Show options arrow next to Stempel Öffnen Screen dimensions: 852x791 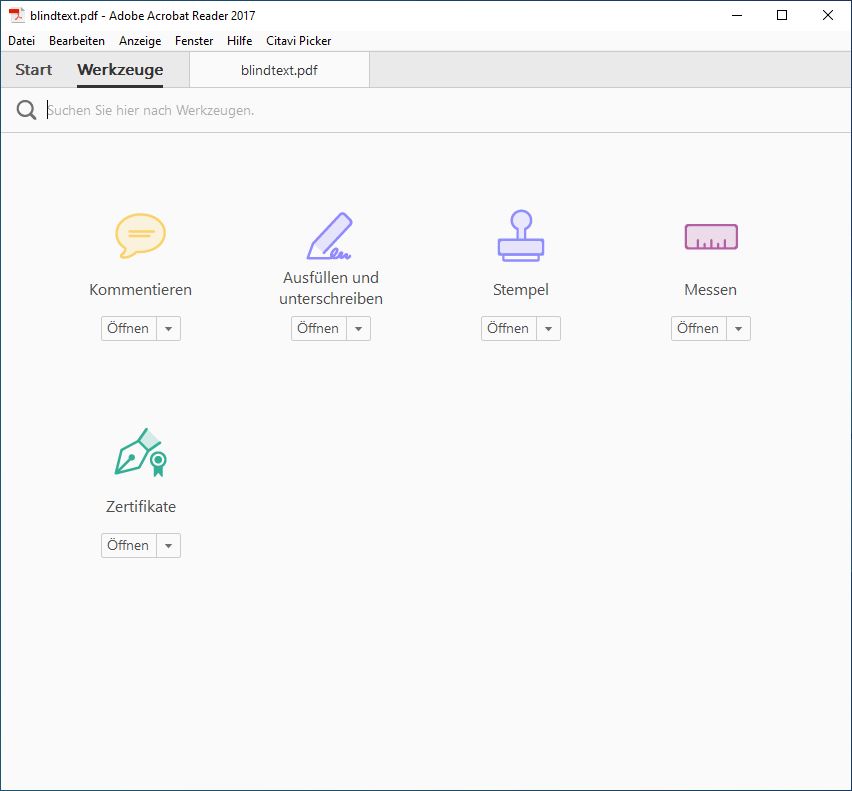pyautogui.click(x=548, y=329)
